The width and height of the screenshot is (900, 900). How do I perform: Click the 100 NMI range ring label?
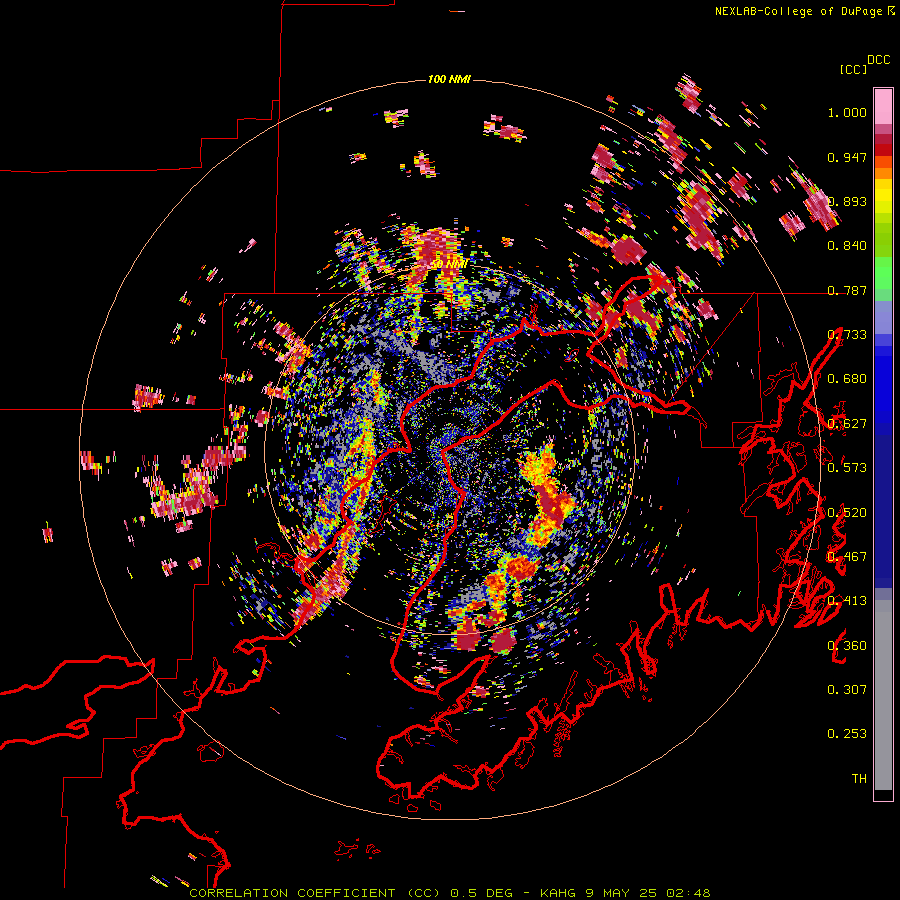(449, 79)
